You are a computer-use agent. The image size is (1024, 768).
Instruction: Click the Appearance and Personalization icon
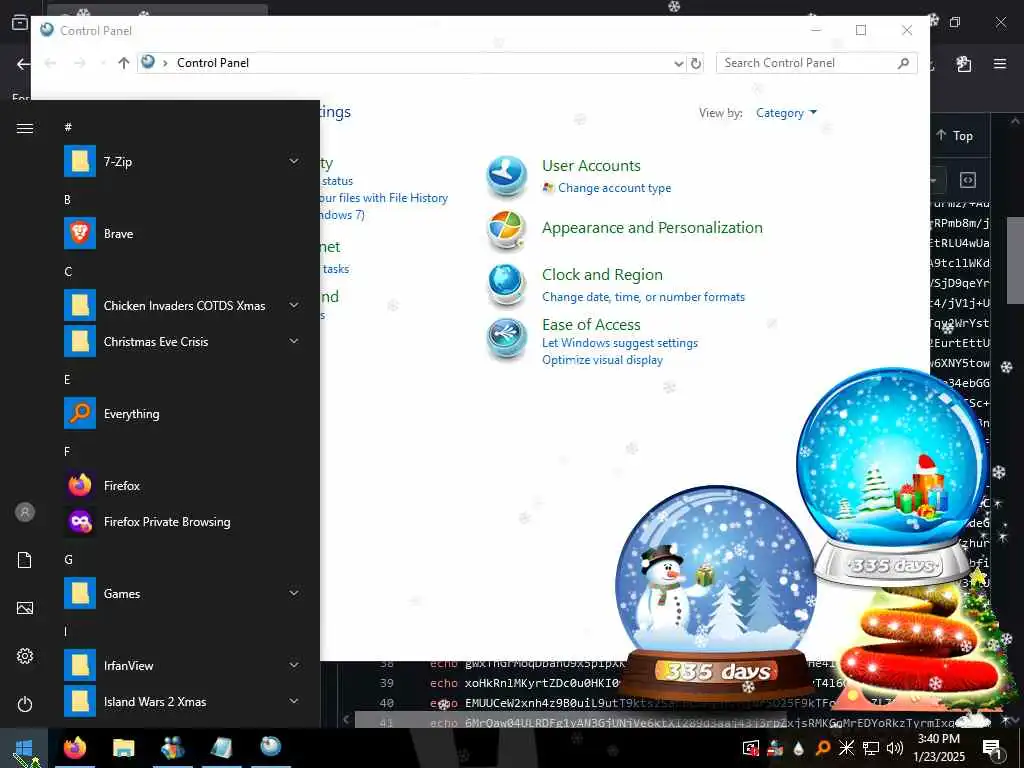[x=507, y=230]
